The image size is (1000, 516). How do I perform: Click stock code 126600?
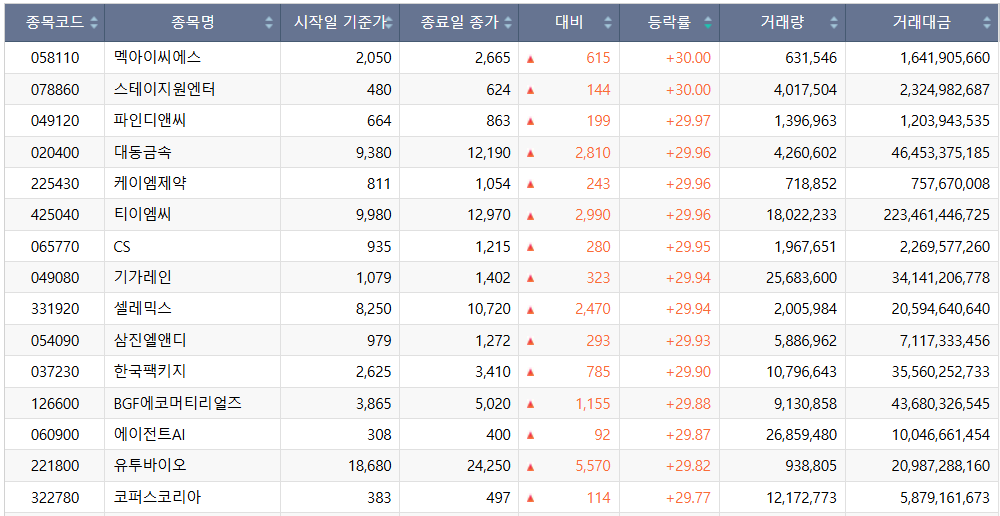coord(55,404)
